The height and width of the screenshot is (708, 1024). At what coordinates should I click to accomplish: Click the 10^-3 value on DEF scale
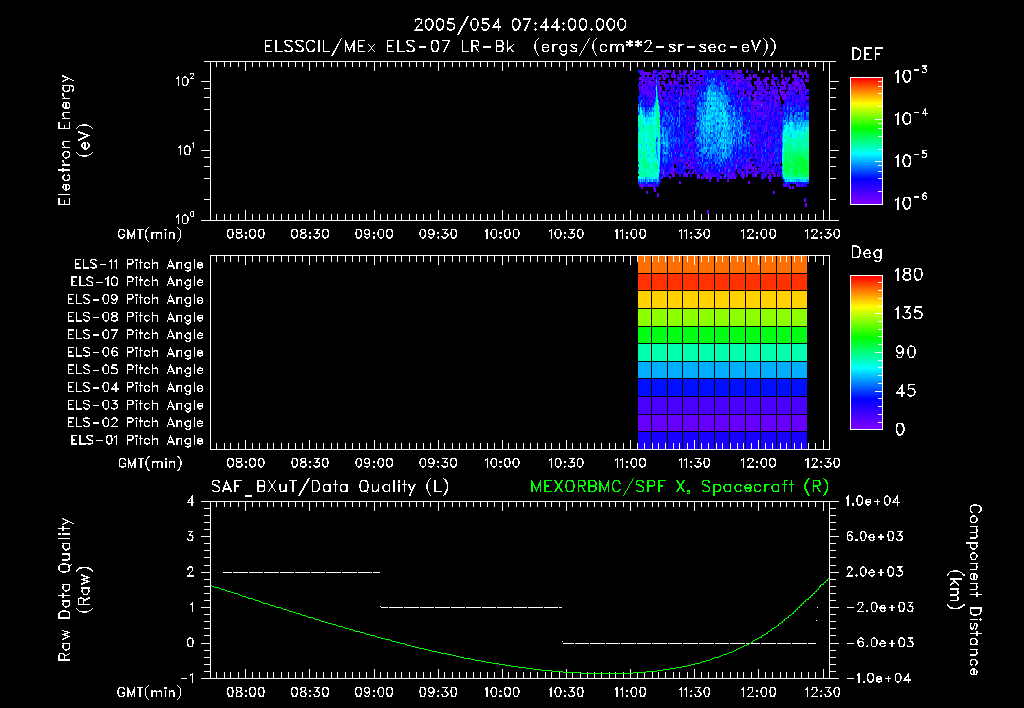910,76
